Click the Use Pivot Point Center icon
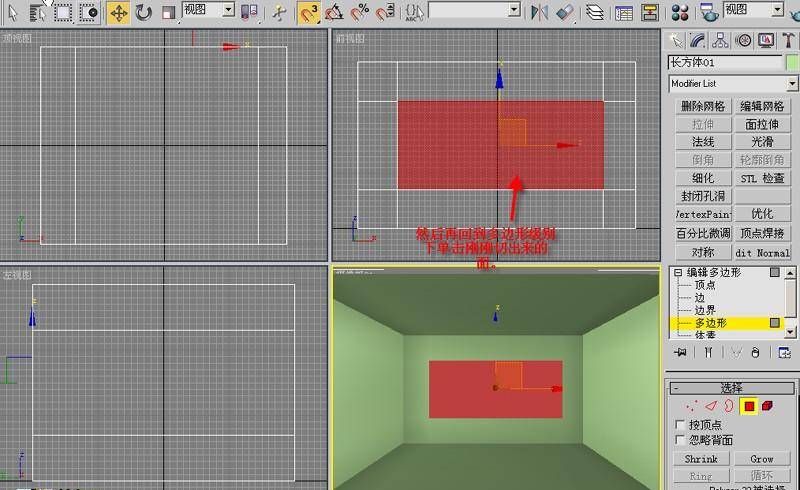Screen dimensions: 800x490 (x=249, y=13)
